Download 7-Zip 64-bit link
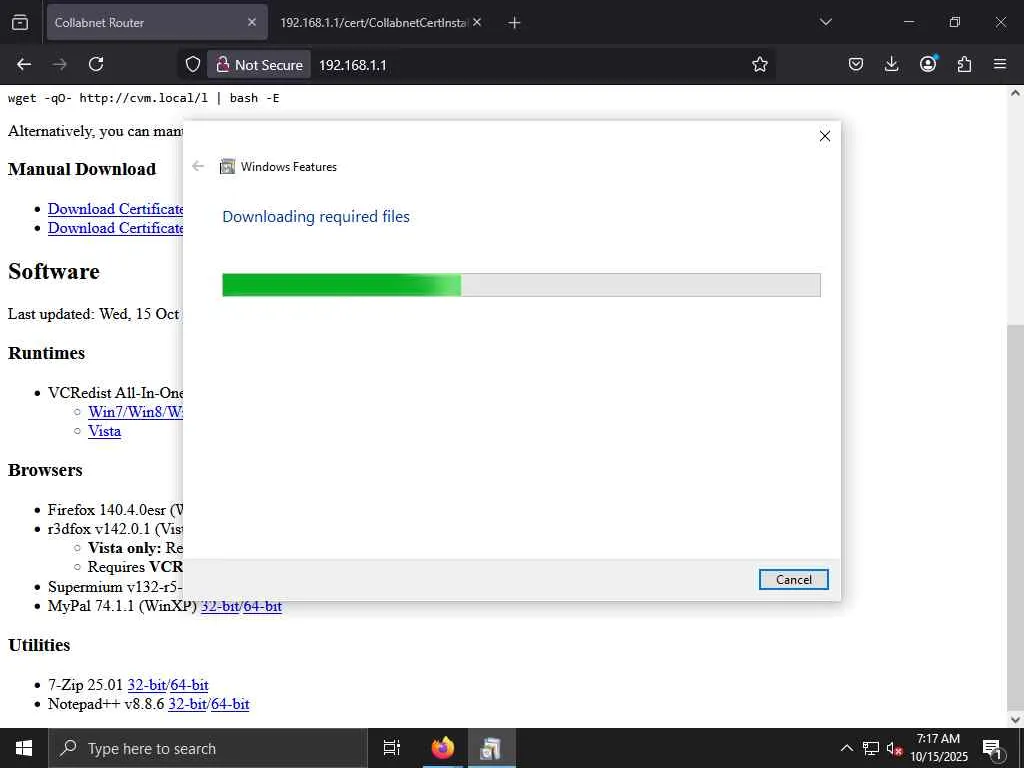The image size is (1024, 768). pyautogui.click(x=189, y=685)
